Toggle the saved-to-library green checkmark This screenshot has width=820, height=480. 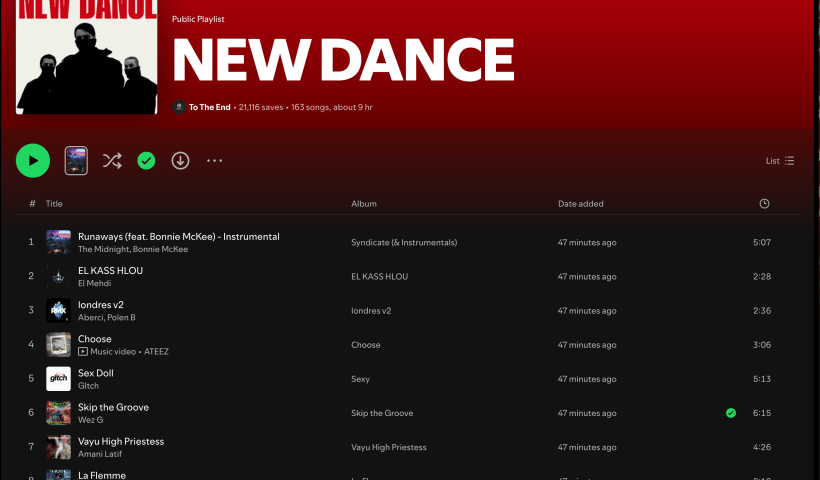pos(146,160)
